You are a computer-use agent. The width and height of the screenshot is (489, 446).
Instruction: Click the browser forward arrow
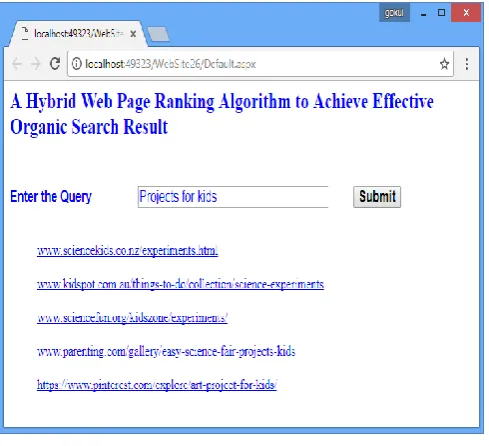36,63
